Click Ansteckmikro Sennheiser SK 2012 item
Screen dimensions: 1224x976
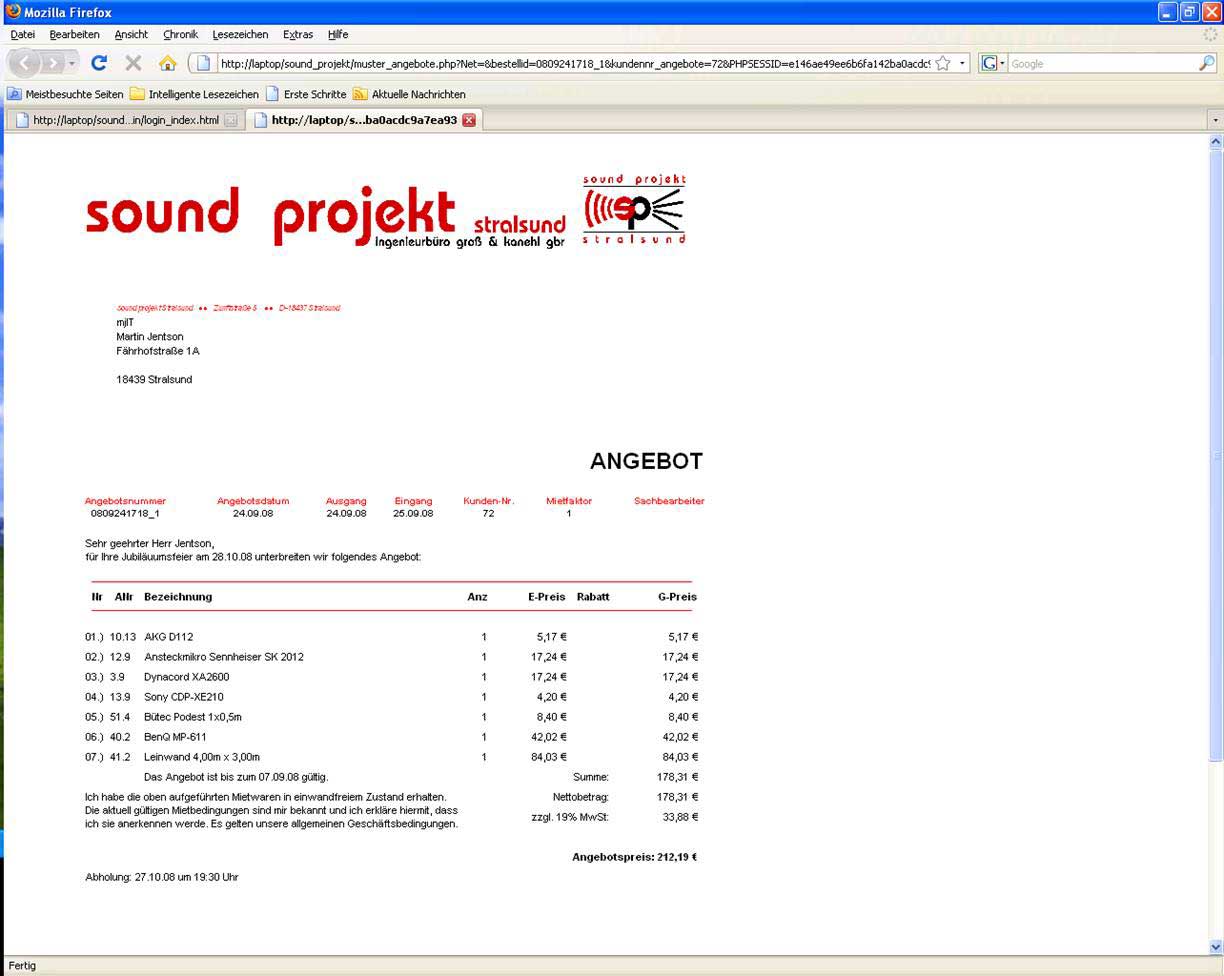224,657
